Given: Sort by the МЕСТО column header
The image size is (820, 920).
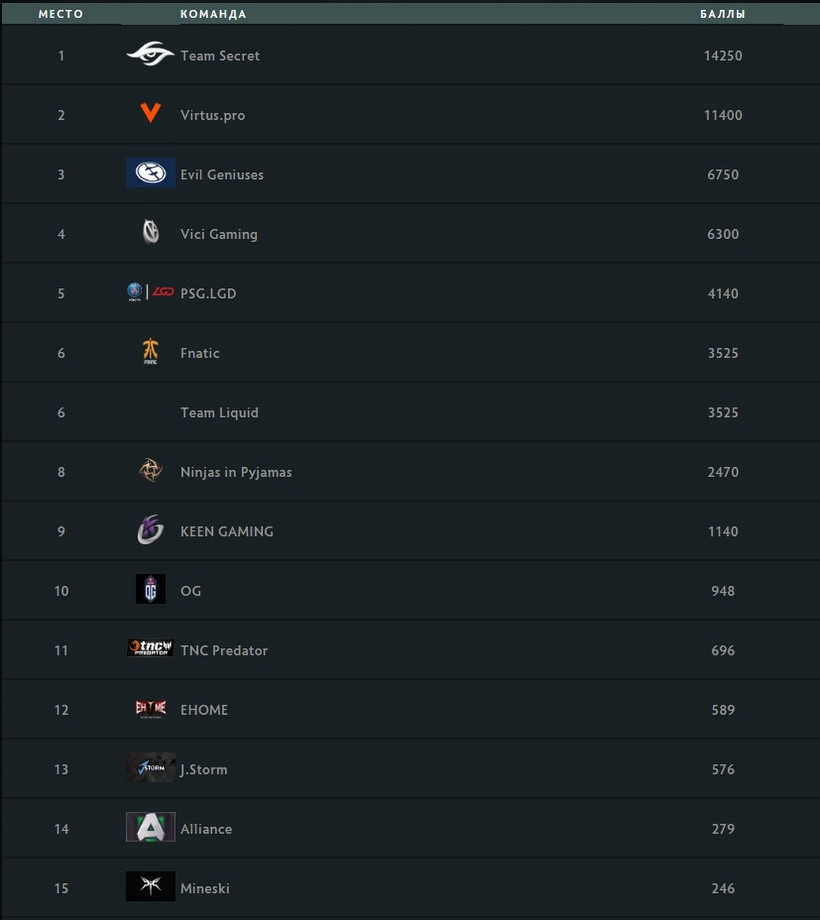Looking at the screenshot, I should [x=61, y=14].
